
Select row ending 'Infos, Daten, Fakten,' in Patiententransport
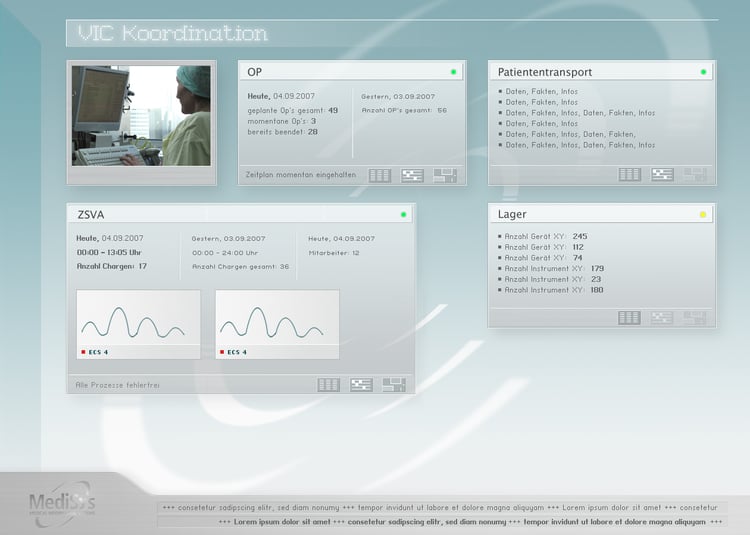567,134
